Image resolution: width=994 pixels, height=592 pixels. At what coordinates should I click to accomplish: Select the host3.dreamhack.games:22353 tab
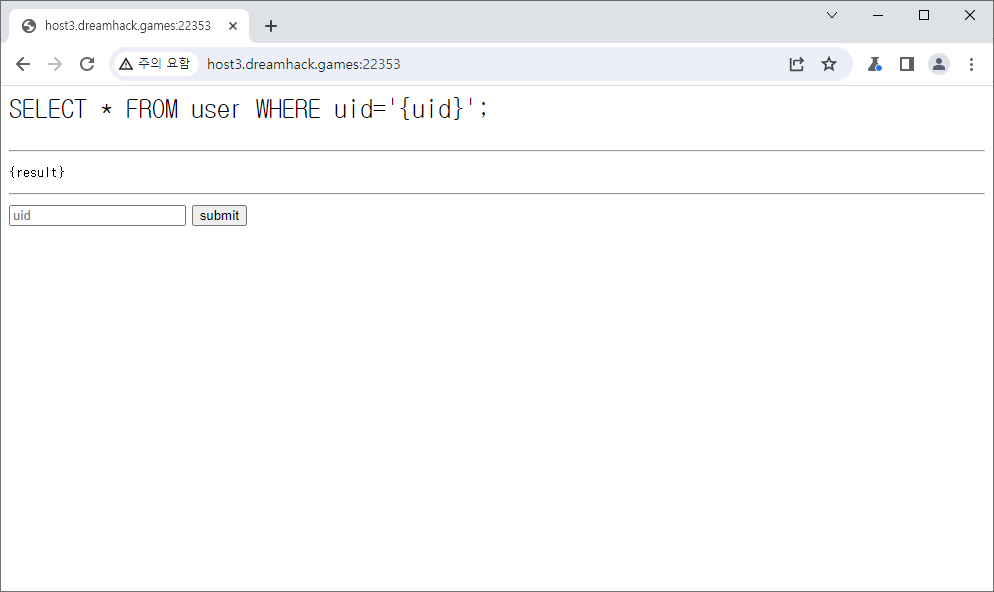coord(127,26)
